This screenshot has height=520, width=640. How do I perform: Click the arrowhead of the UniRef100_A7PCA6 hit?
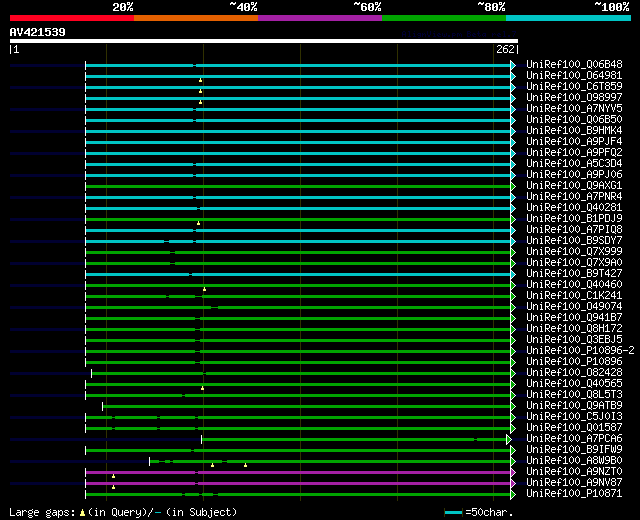(x=509, y=439)
